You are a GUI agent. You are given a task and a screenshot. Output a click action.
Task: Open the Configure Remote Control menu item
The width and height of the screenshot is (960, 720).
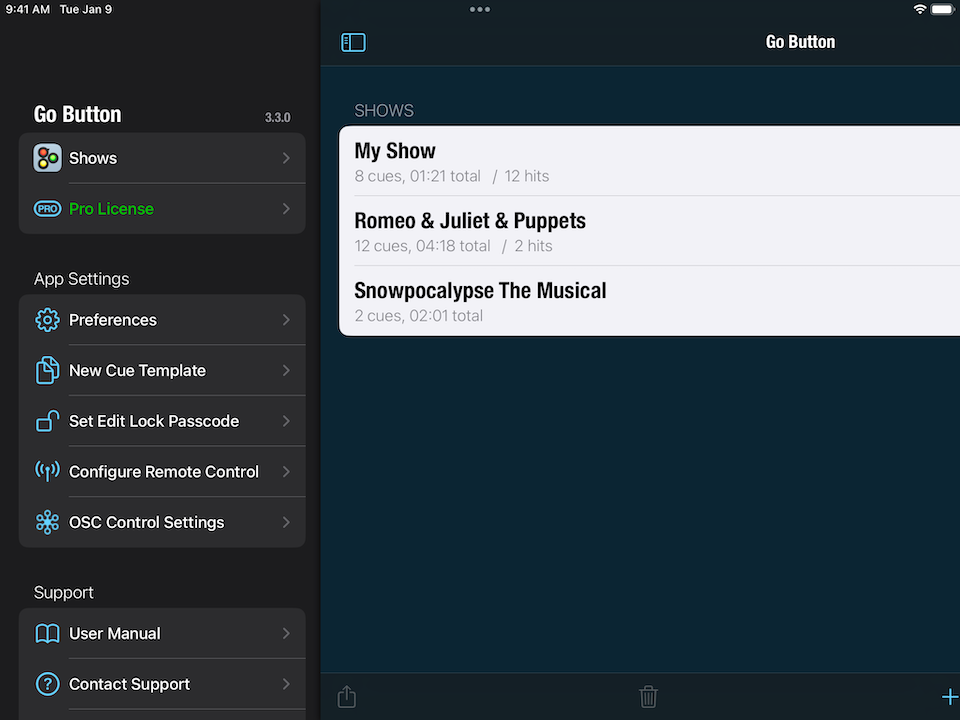164,472
